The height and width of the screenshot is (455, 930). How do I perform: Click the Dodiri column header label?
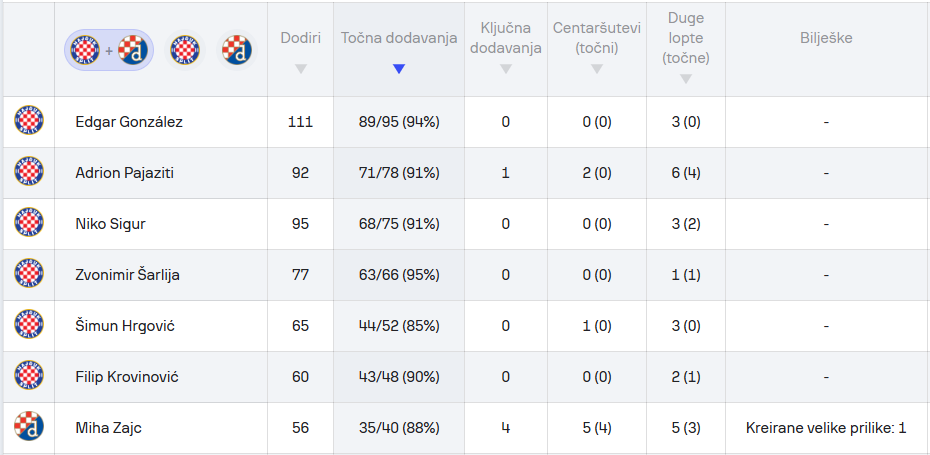click(301, 38)
